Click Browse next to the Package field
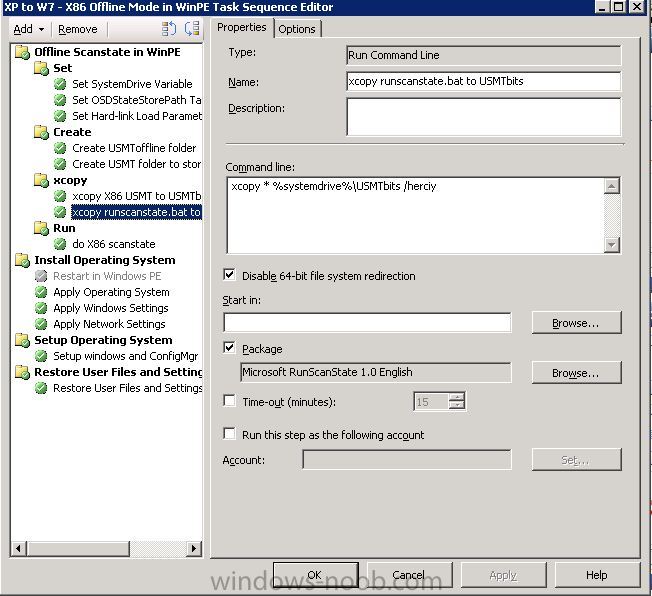This screenshot has height=596, width=652. point(576,373)
